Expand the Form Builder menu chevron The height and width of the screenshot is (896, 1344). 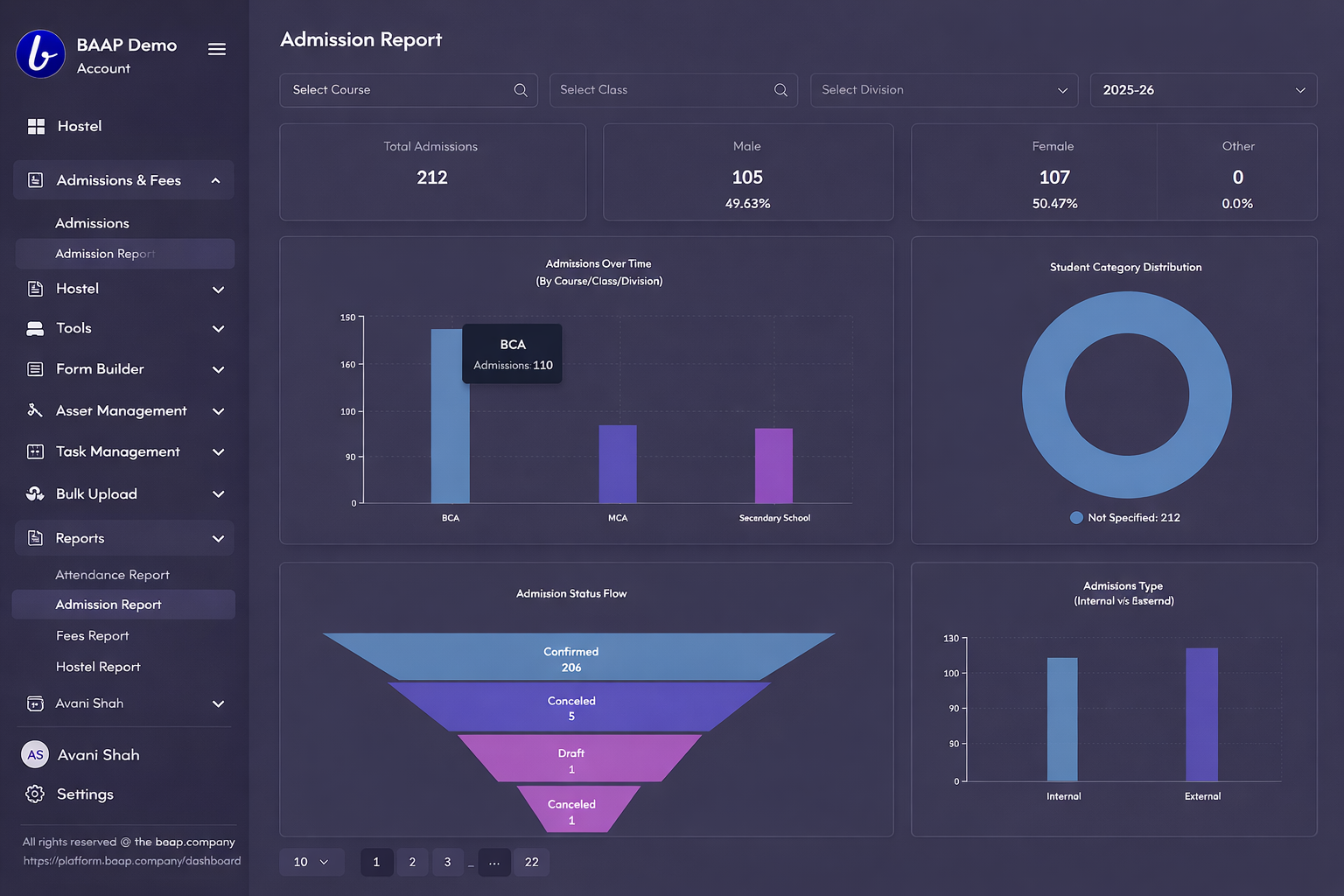click(x=219, y=370)
